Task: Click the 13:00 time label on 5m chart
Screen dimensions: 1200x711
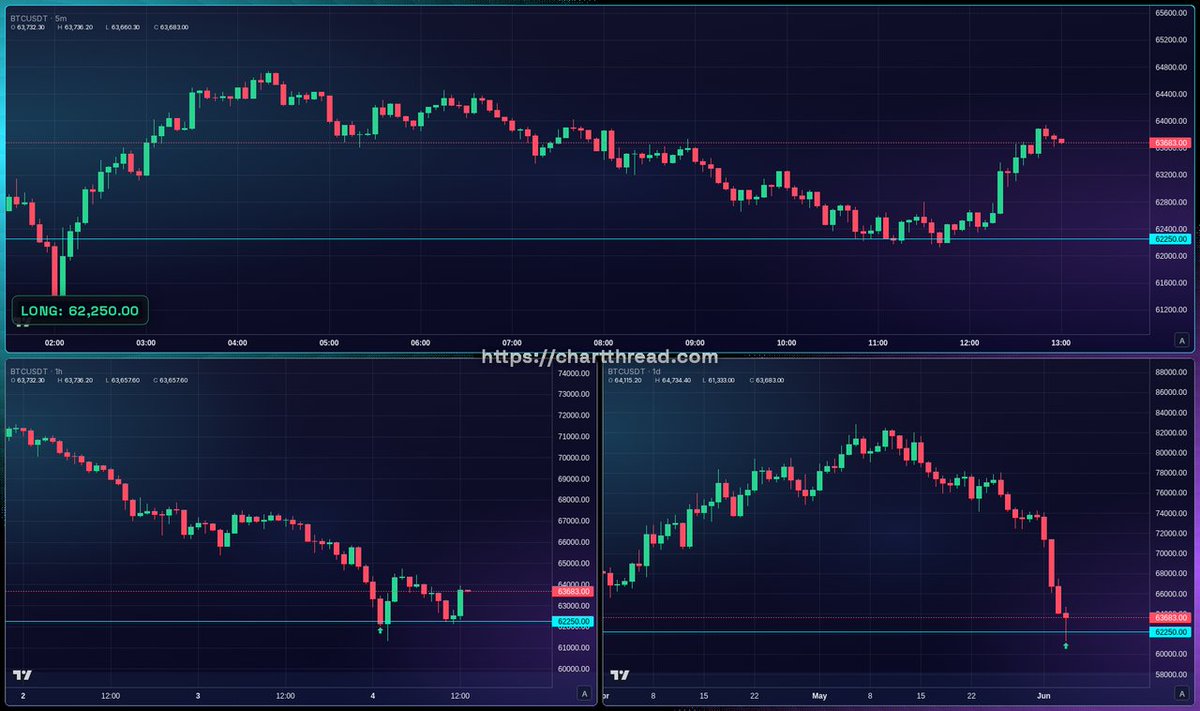Action: point(1061,342)
